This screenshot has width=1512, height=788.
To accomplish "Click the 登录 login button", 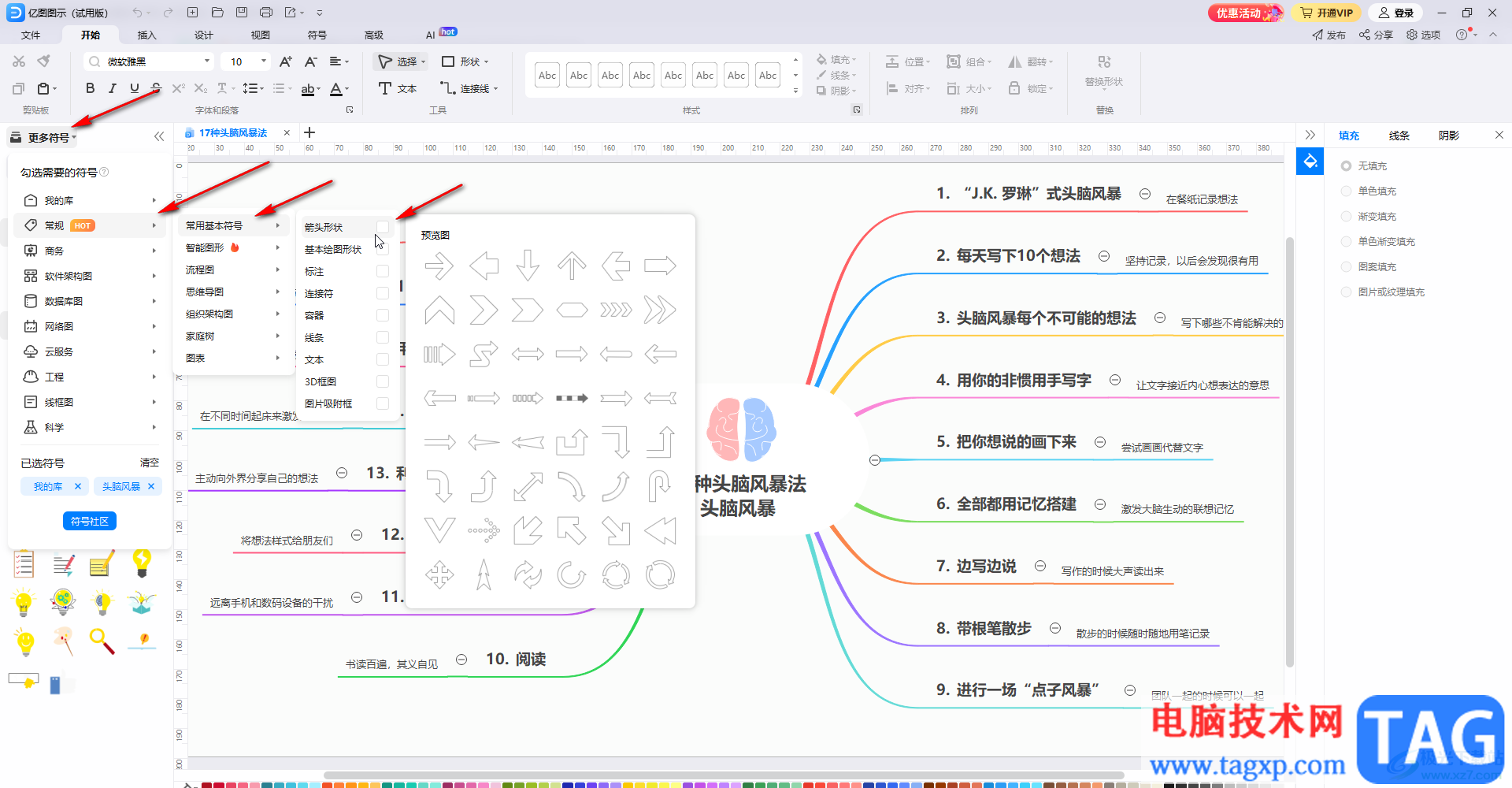I will pyautogui.click(x=1396, y=13).
